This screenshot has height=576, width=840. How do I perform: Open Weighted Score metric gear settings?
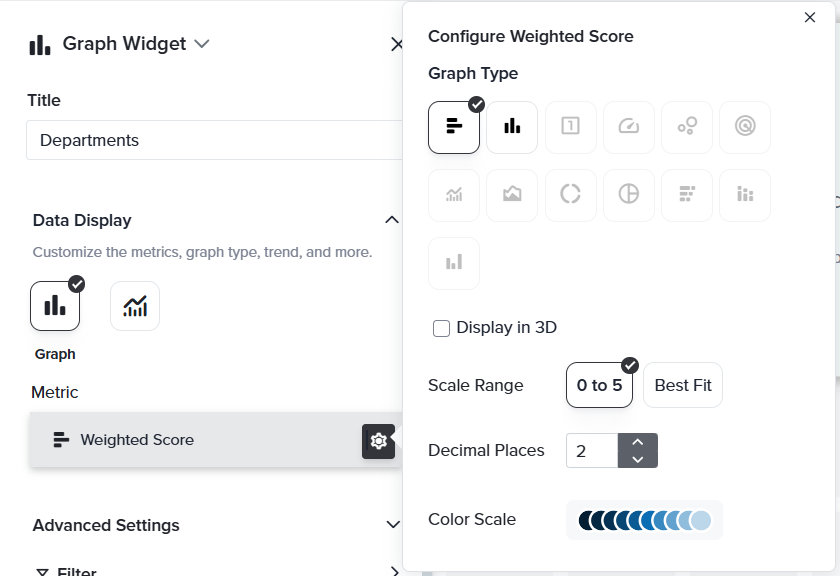(378, 440)
